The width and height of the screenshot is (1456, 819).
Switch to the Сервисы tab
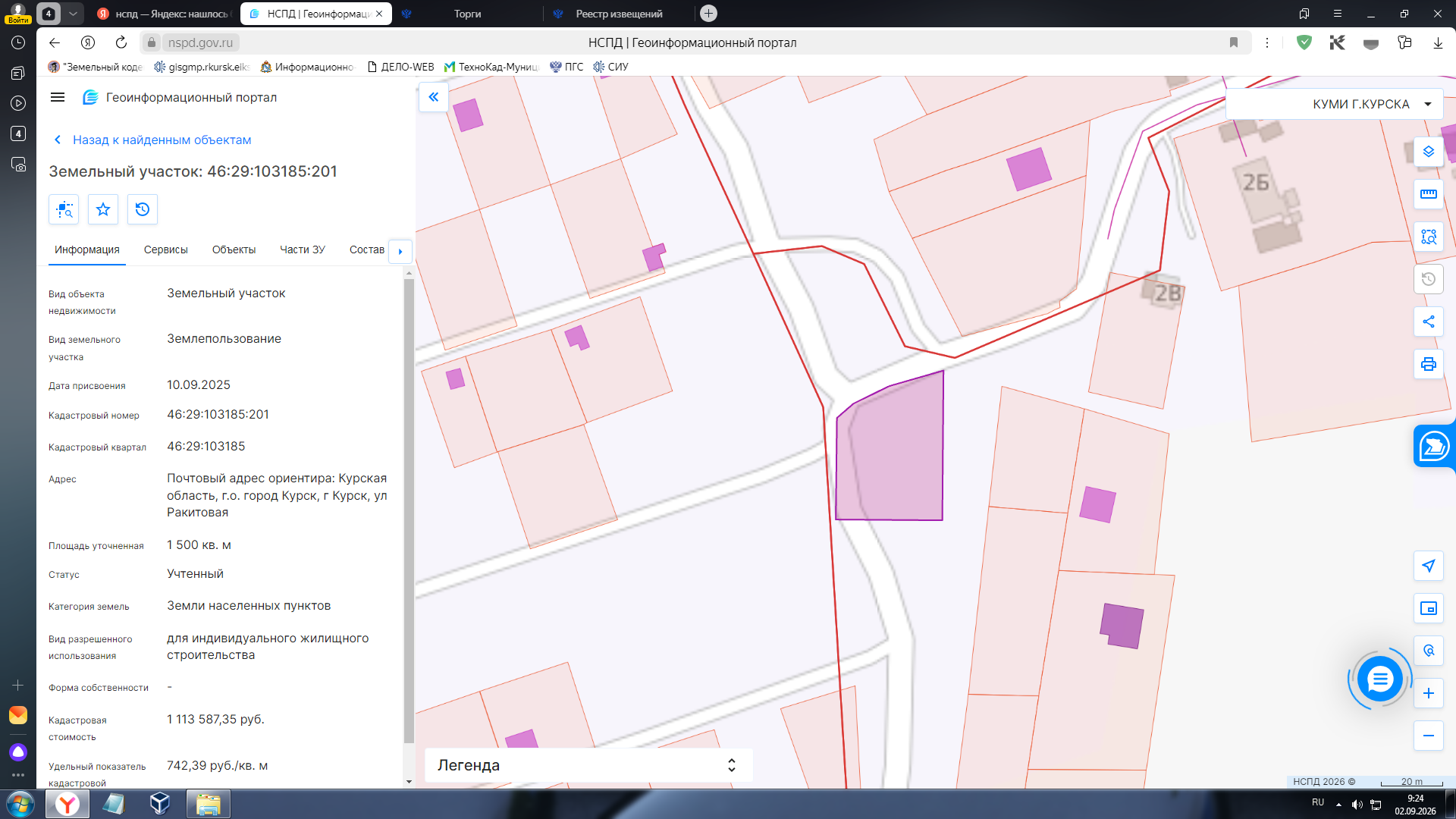[x=165, y=249]
